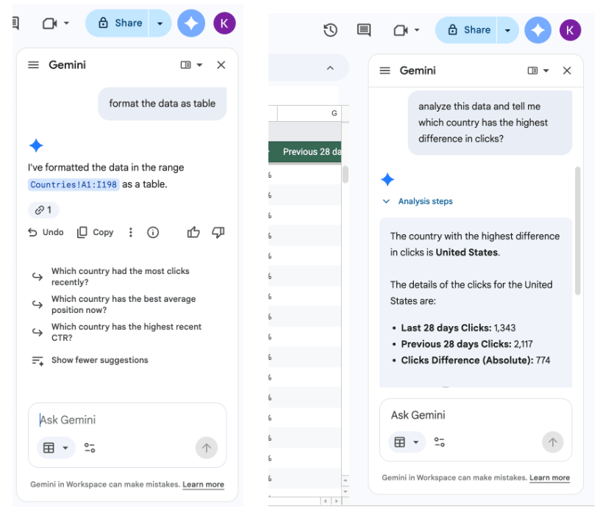This screenshot has height=523, width=600.
Task: Open Learn more link in left panel
Action: coord(203,485)
